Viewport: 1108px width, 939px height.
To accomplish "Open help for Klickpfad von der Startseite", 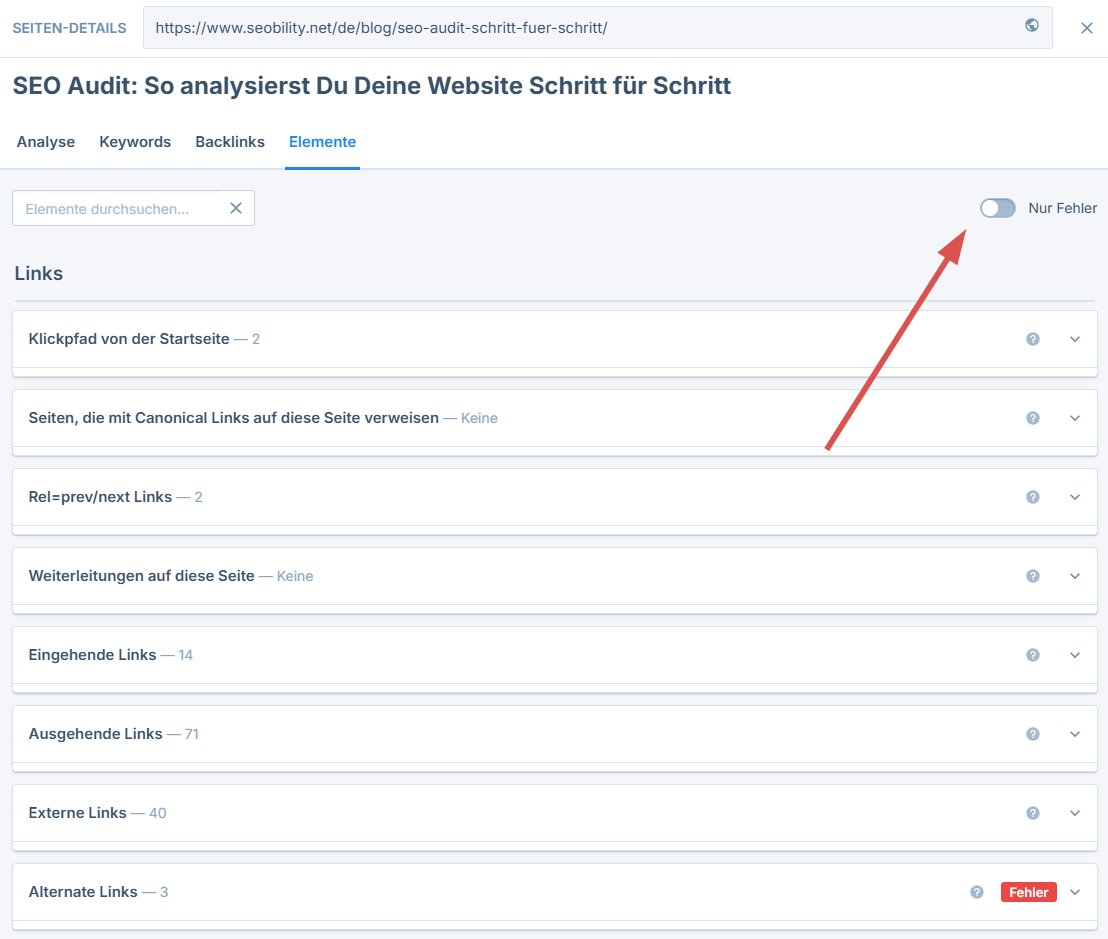I will 1032,339.
